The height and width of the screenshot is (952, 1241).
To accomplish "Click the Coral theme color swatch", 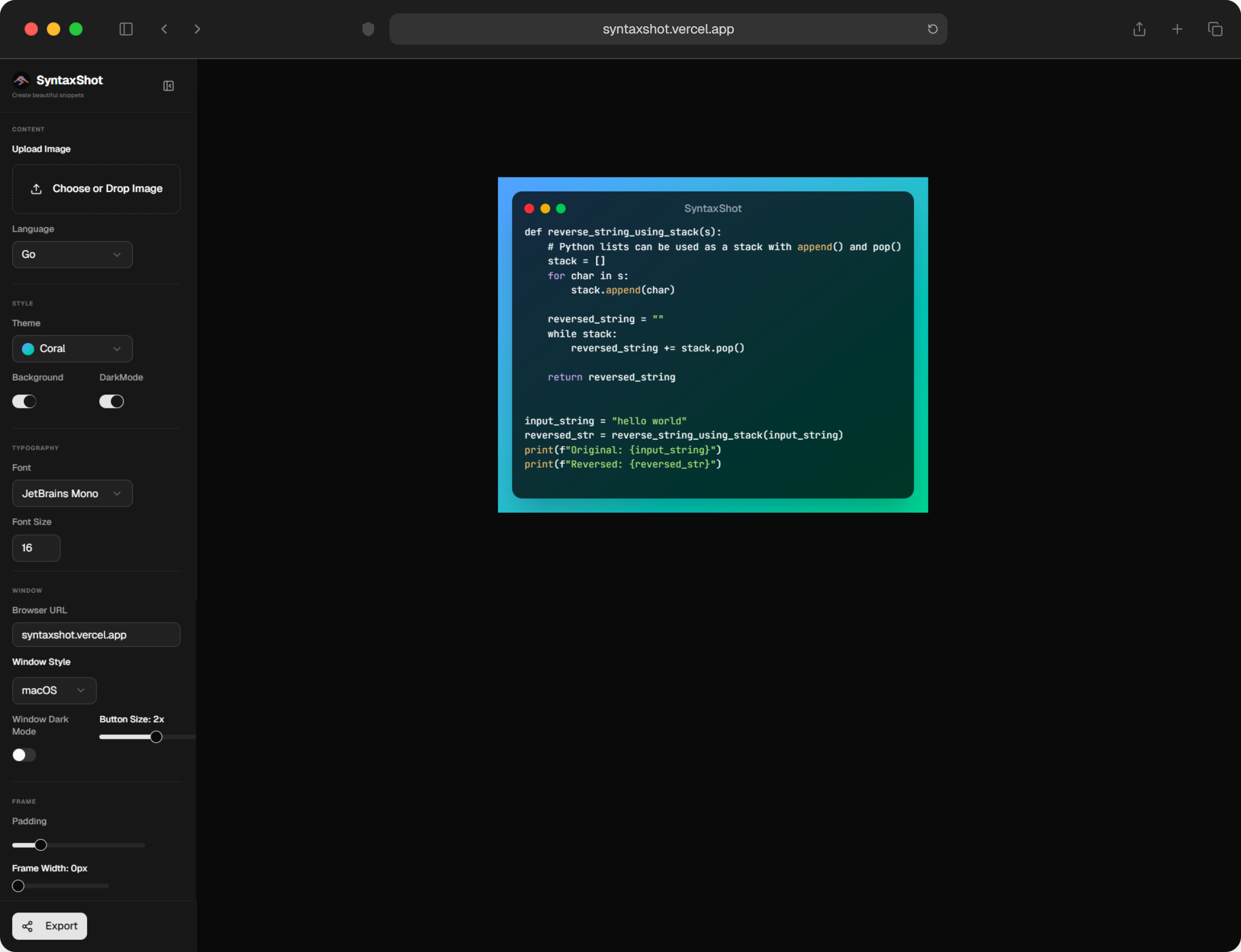I will 28,349.
